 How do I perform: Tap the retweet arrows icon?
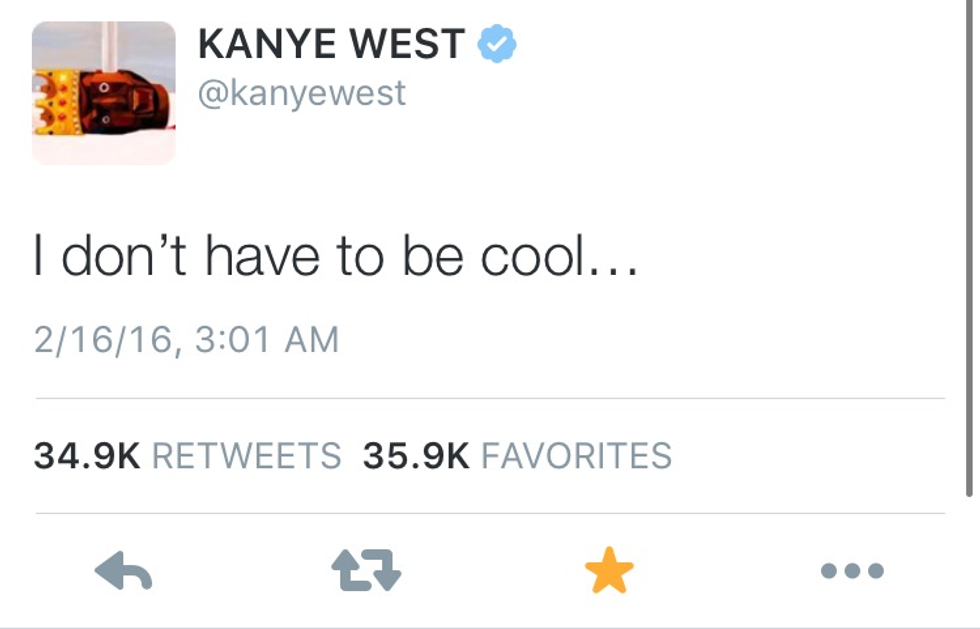366,570
